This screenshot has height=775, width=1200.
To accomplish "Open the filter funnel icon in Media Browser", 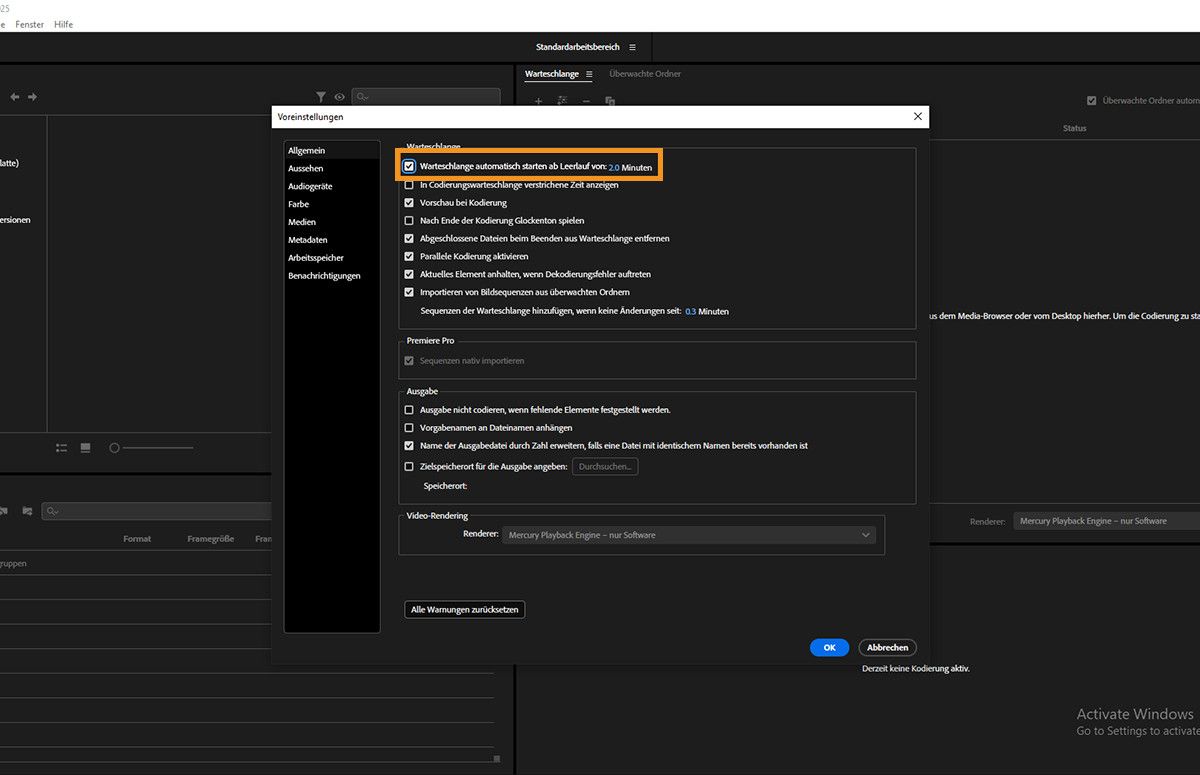I will (x=321, y=97).
